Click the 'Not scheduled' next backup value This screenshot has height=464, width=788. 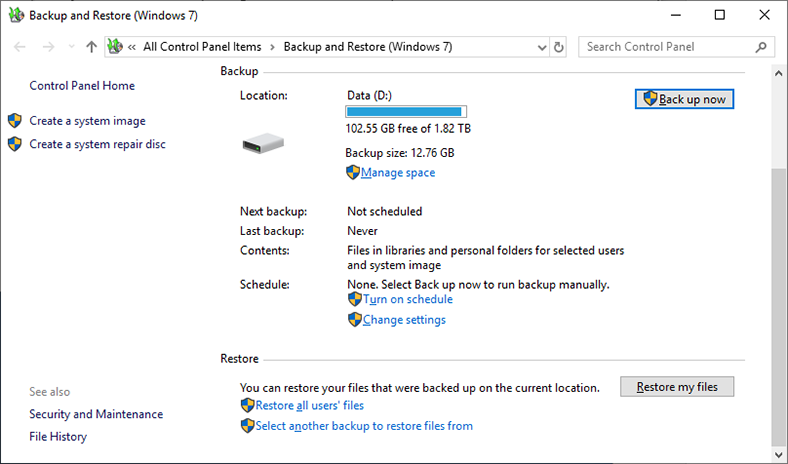[x=384, y=212]
